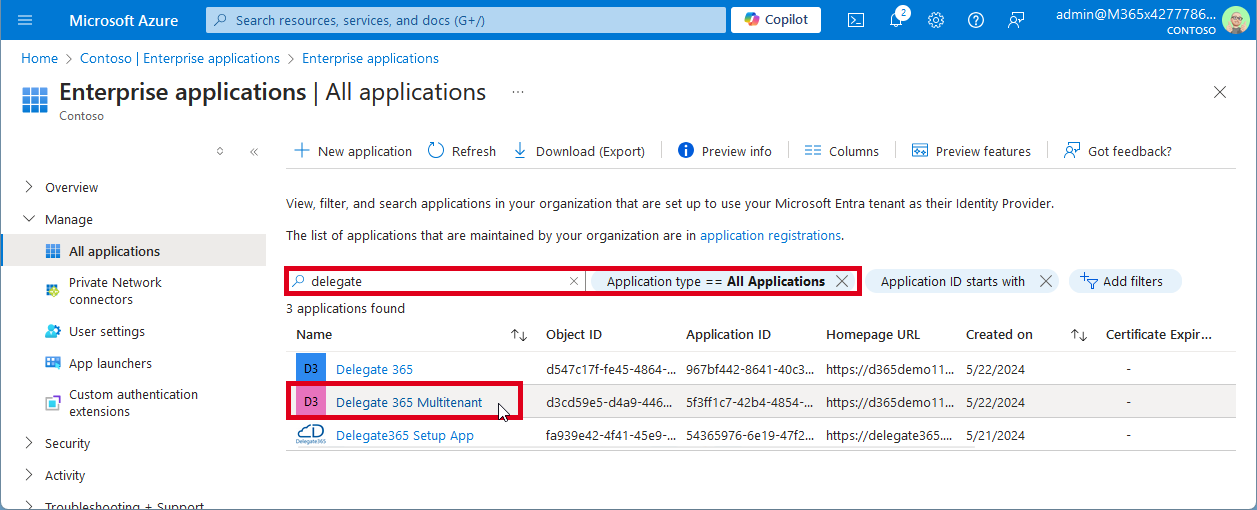The image size is (1257, 510).
Task: Open portal settings gear icon
Action: [x=936, y=20]
